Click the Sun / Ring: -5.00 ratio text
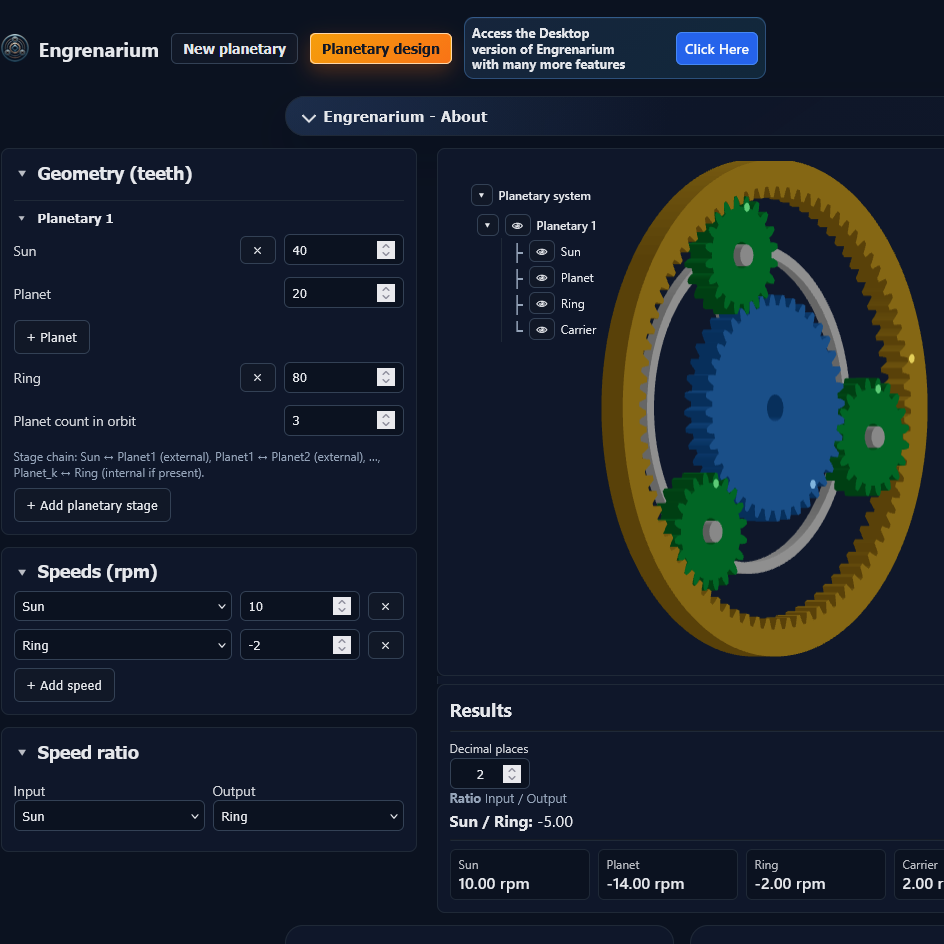The height and width of the screenshot is (944, 944). (511, 822)
